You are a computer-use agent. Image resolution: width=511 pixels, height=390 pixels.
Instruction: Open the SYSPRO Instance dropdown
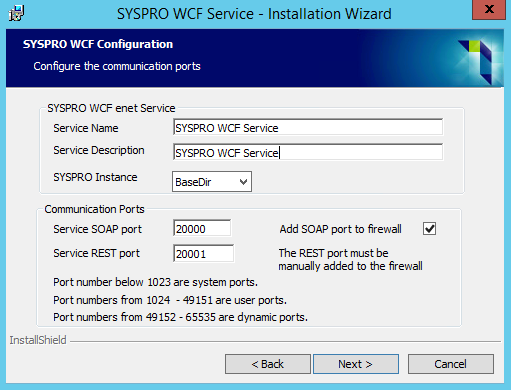212,182
